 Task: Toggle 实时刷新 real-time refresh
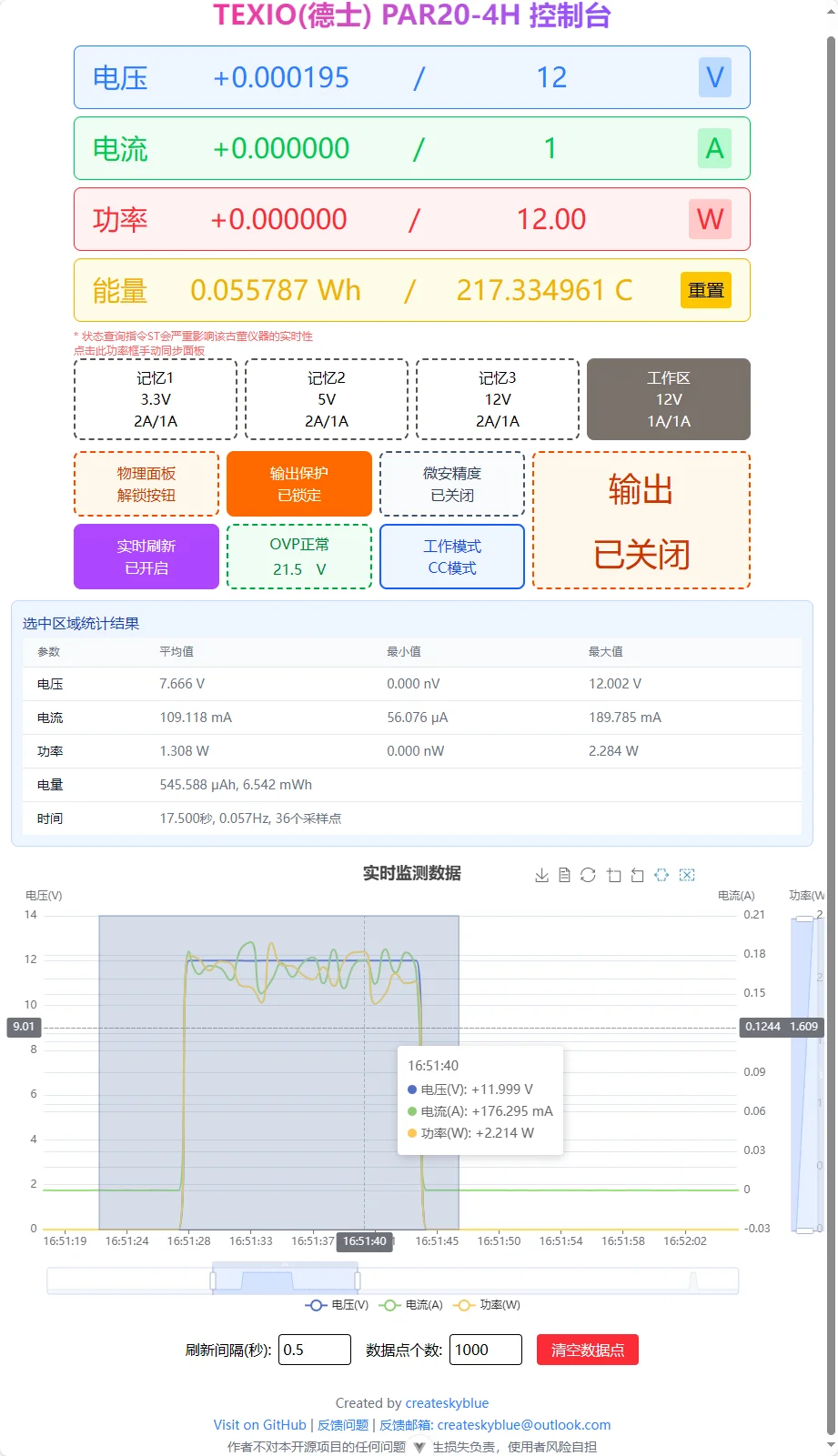[x=146, y=557]
